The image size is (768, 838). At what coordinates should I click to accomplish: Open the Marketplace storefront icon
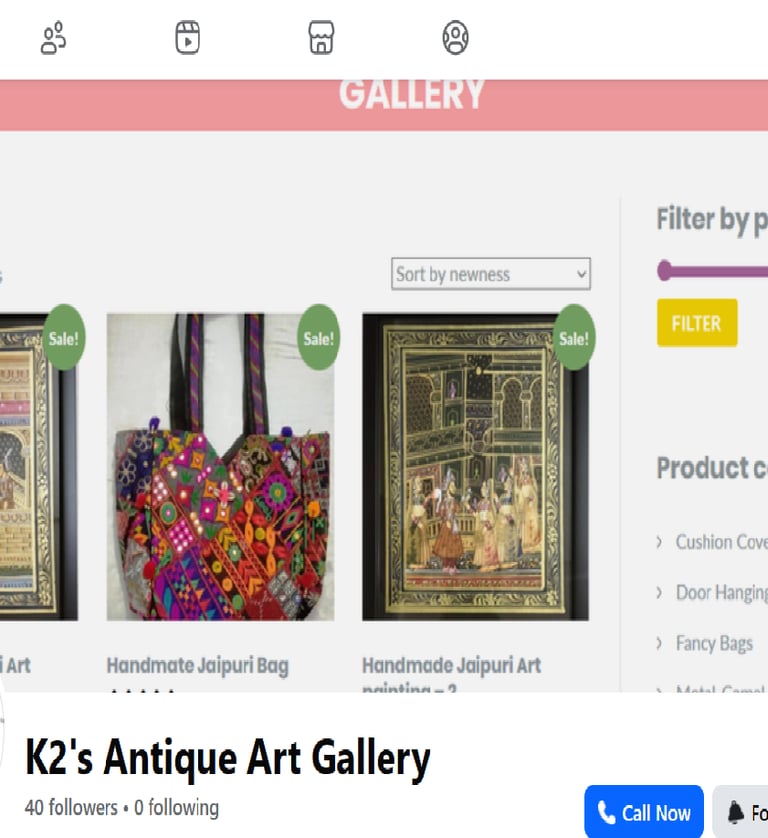click(x=321, y=38)
